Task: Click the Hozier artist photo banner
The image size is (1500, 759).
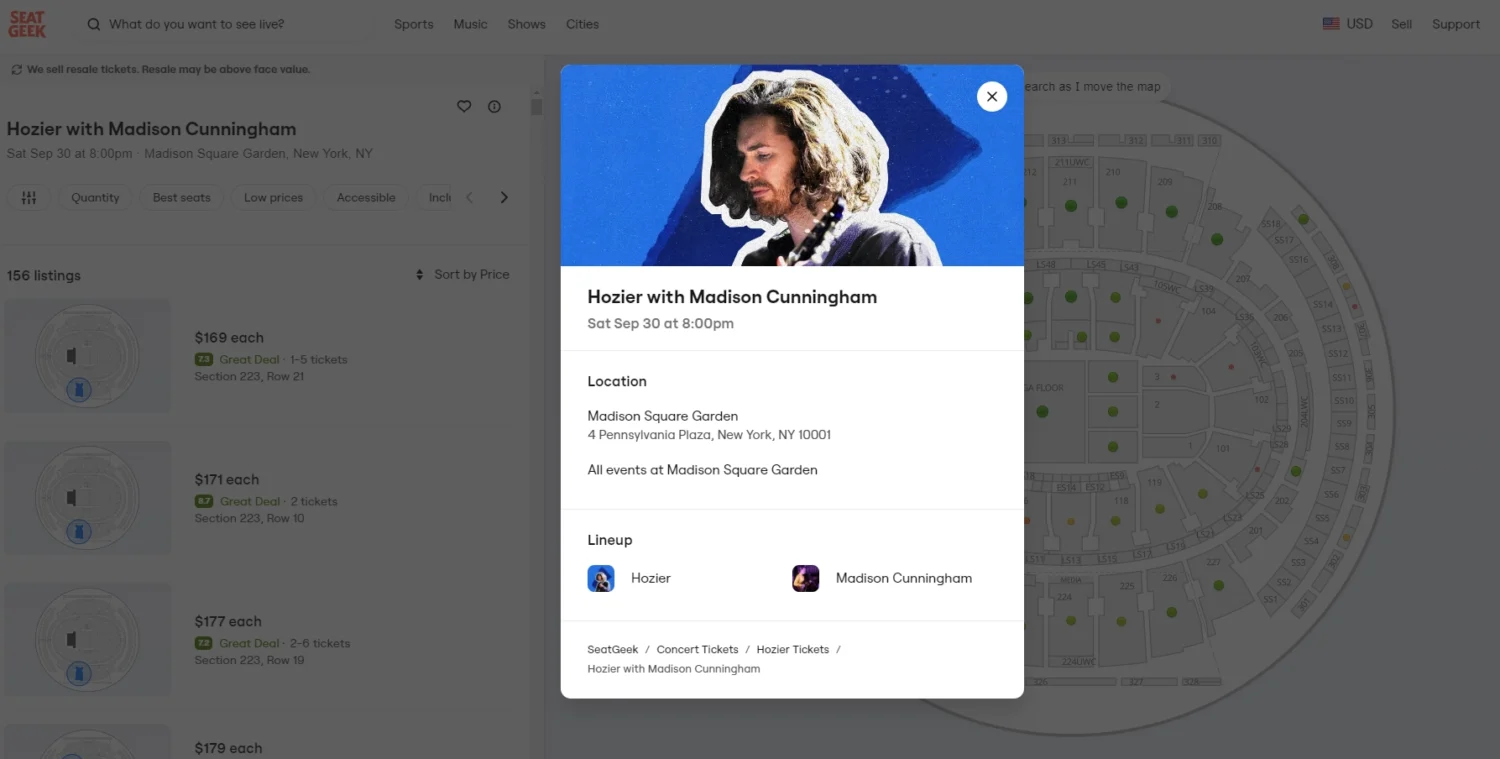Action: pyautogui.click(x=792, y=165)
